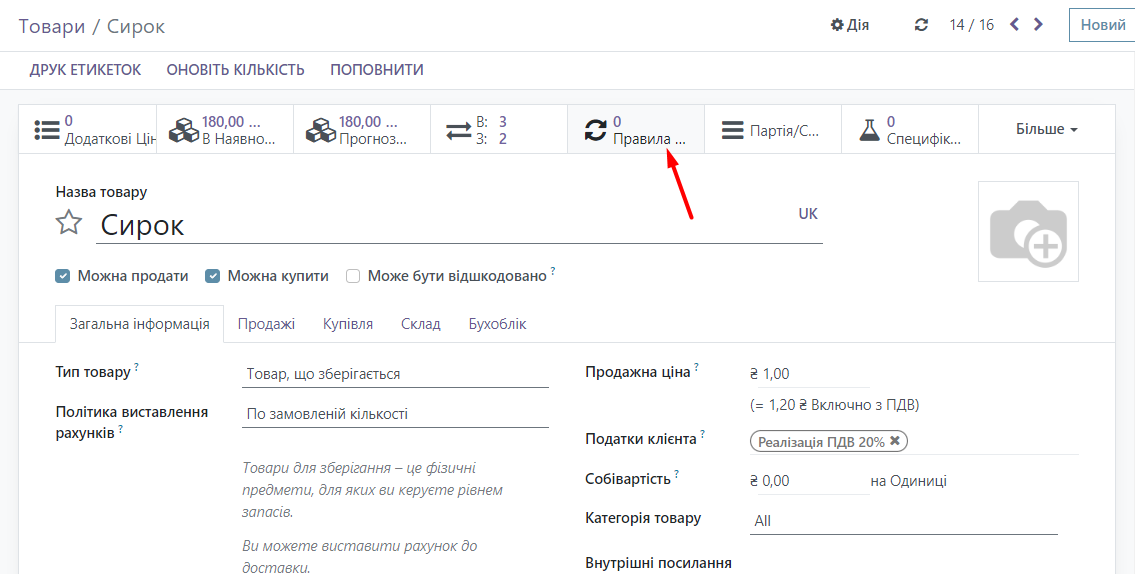Expand the Більше dropdown menu
Viewport: 1135px width, 574px height.
1046,130
